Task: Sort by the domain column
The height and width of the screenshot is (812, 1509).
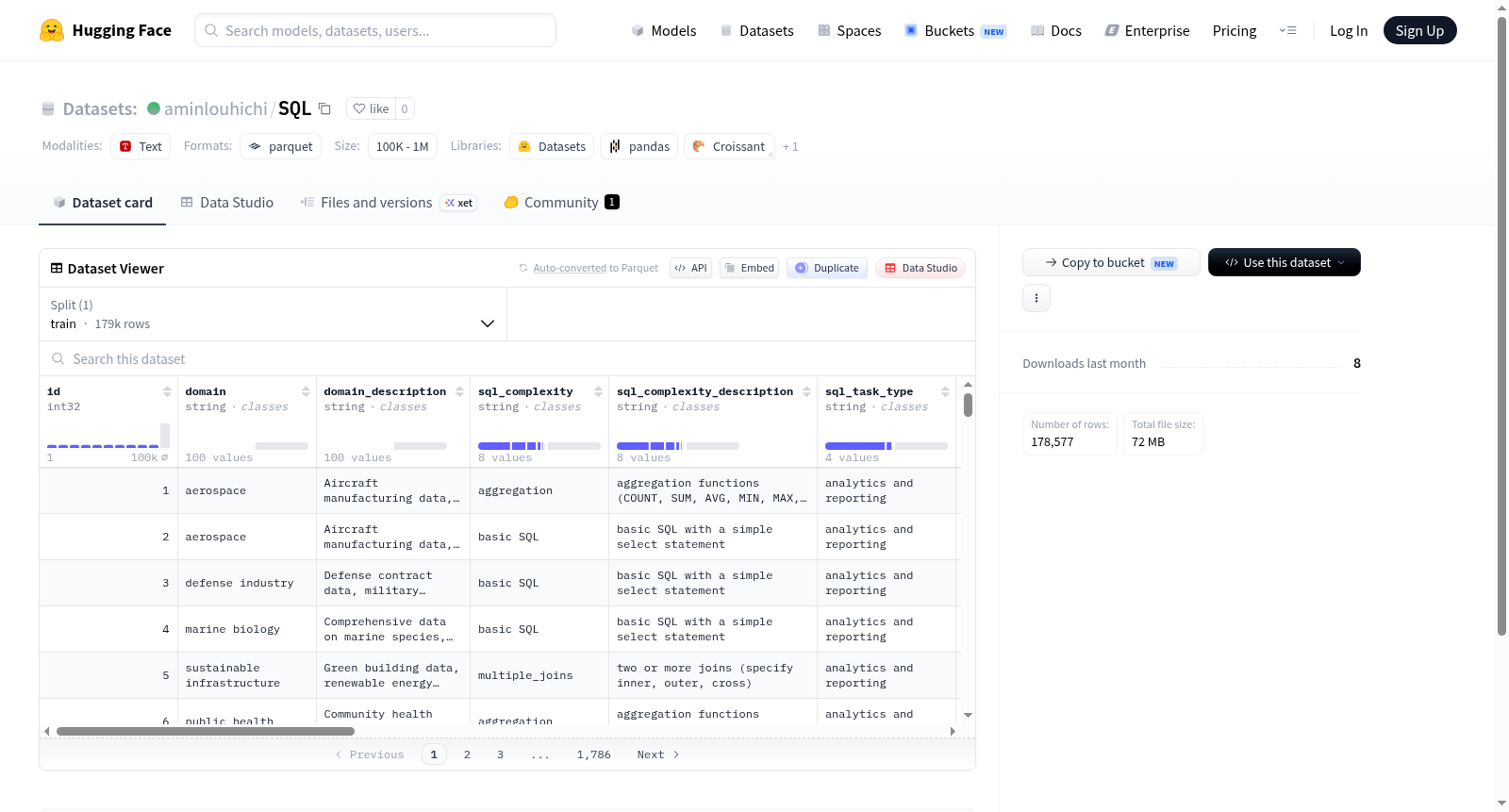Action: click(x=306, y=391)
